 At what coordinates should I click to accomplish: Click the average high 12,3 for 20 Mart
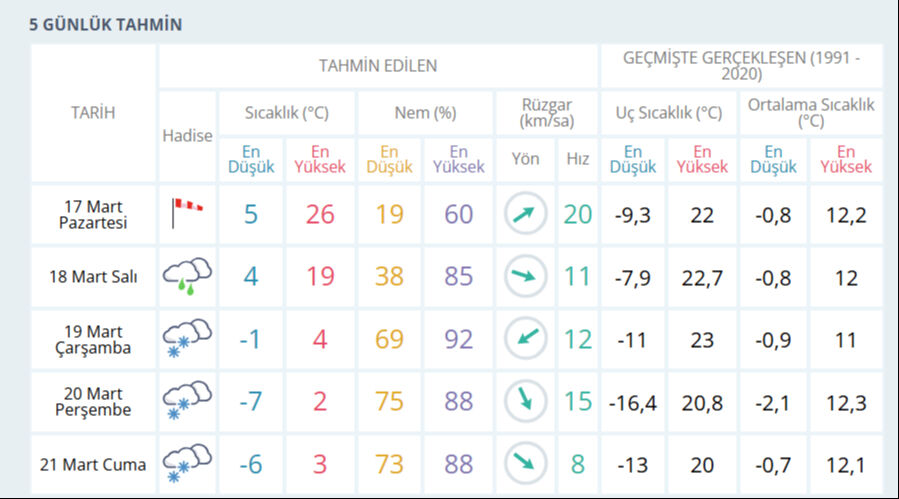(846, 403)
